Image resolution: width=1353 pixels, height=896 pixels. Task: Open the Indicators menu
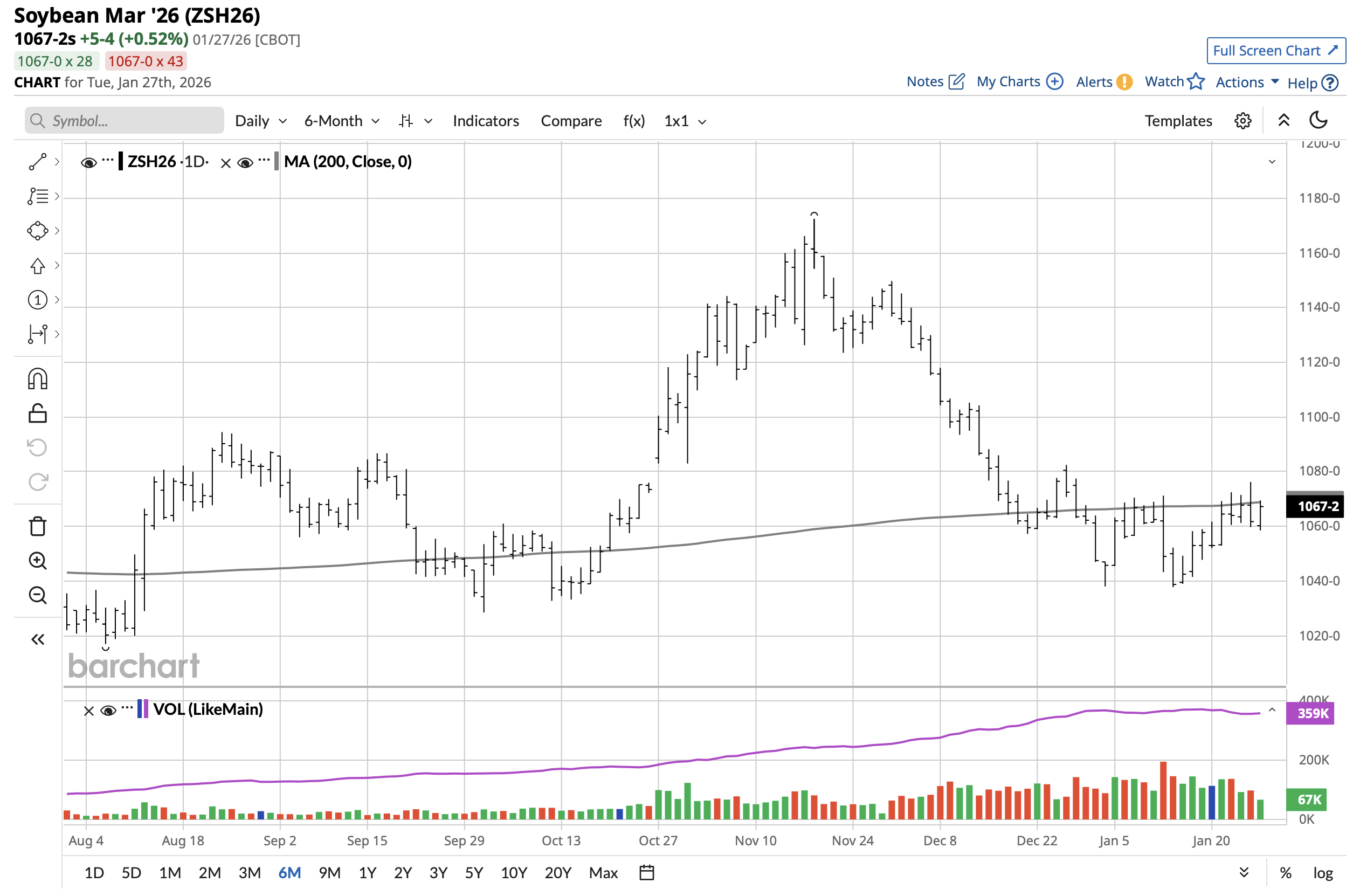(x=486, y=121)
